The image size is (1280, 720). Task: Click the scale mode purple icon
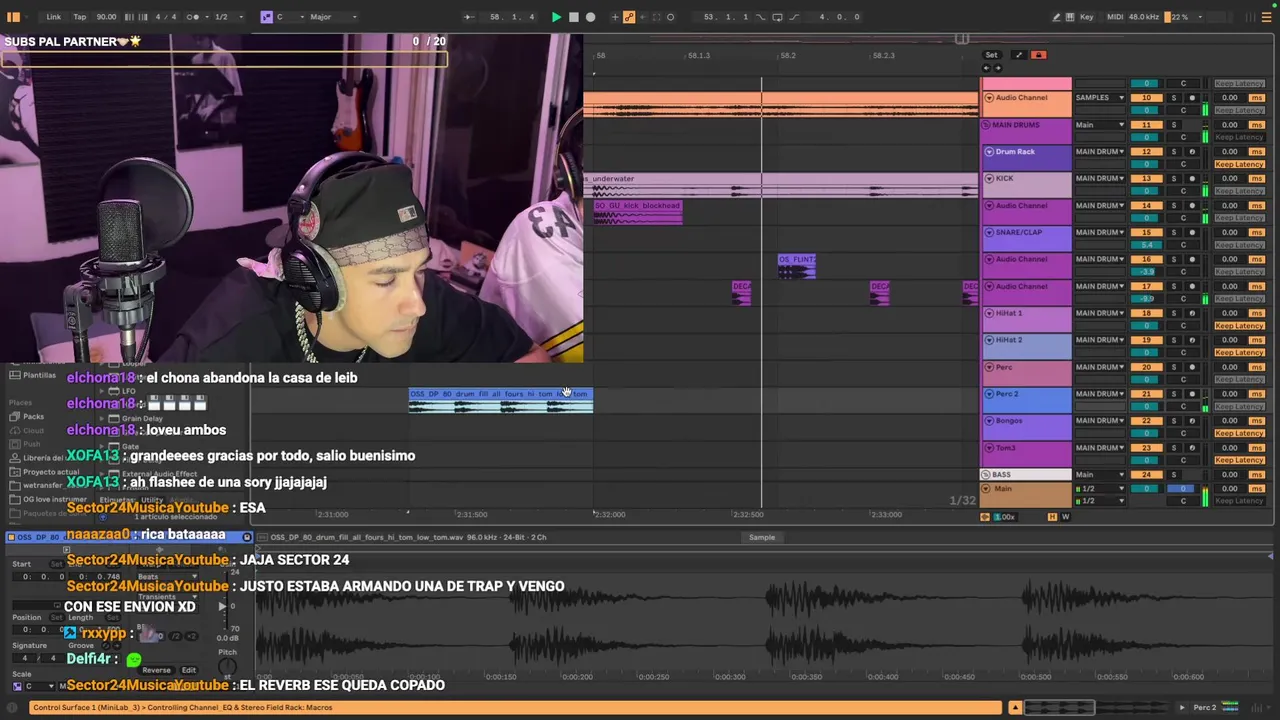click(266, 17)
